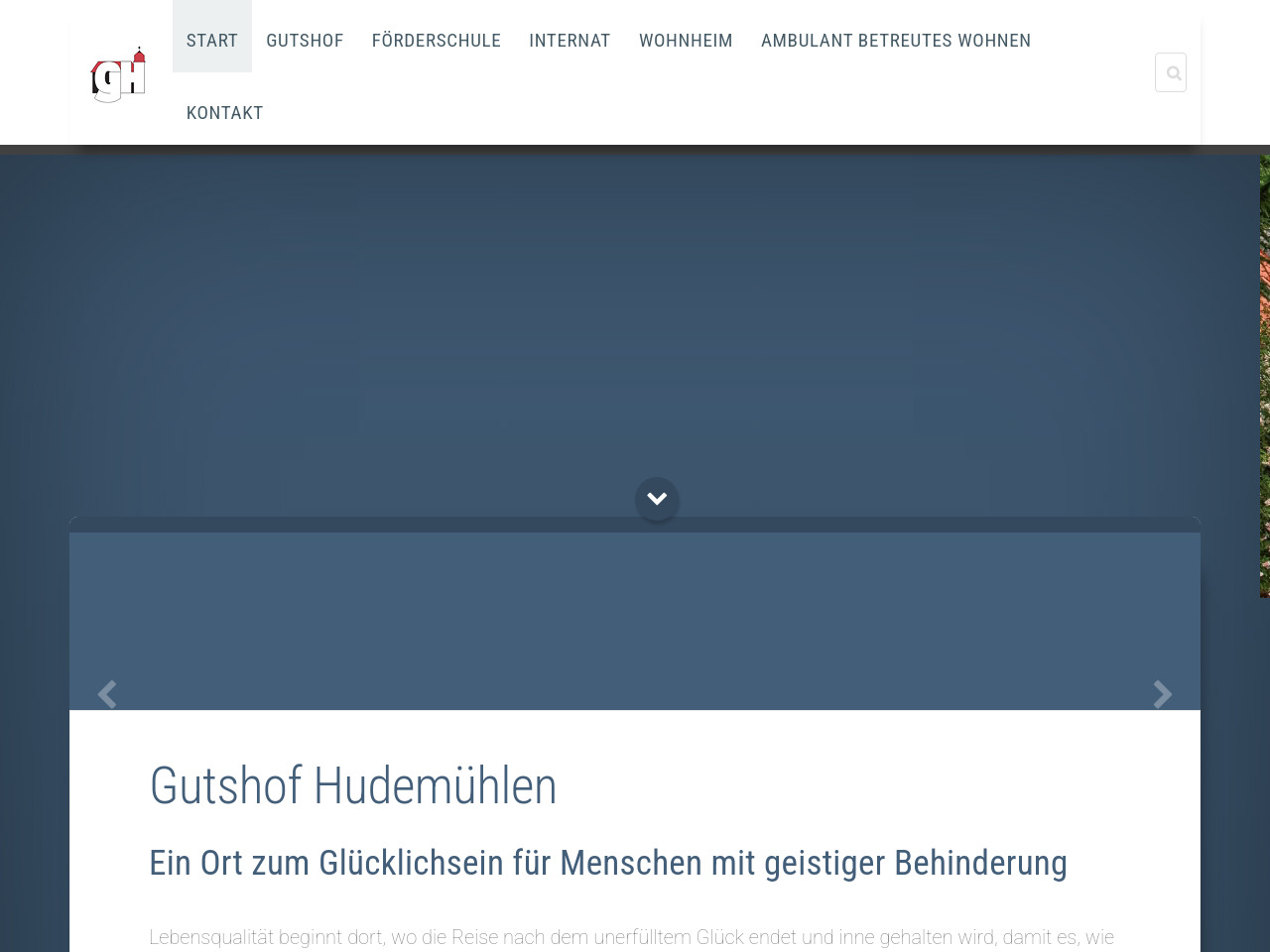The width and height of the screenshot is (1270, 952).
Task: Advance with the next slide arrow
Action: [1162, 694]
